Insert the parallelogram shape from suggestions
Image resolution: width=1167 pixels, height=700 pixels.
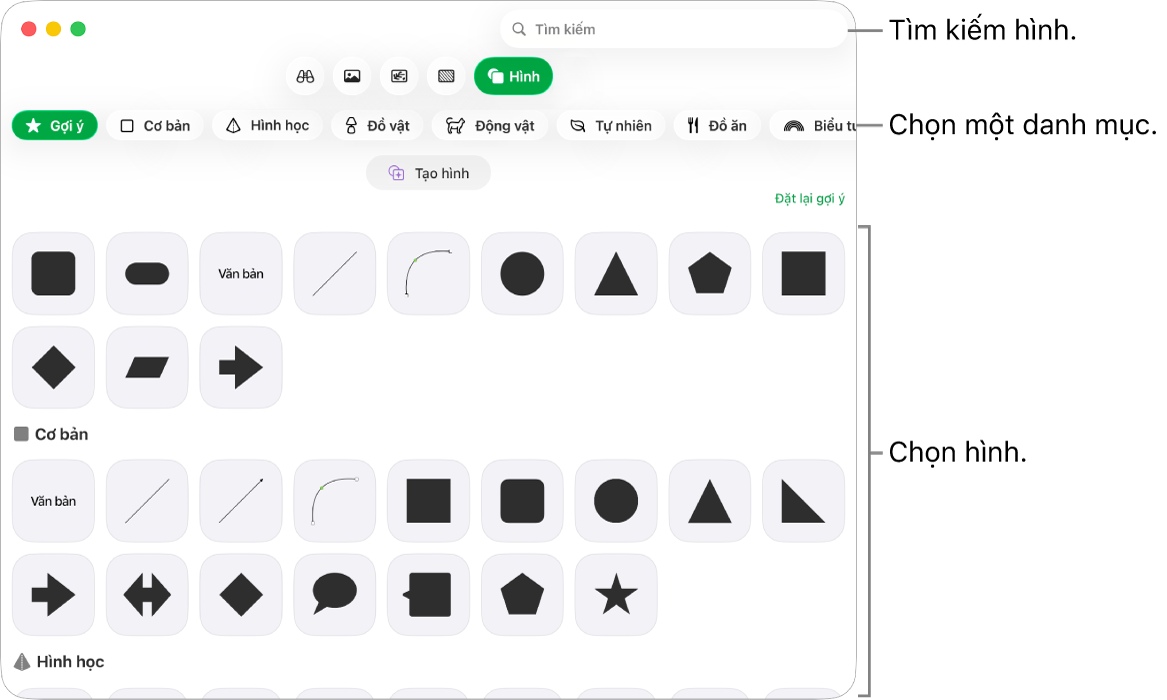(147, 367)
